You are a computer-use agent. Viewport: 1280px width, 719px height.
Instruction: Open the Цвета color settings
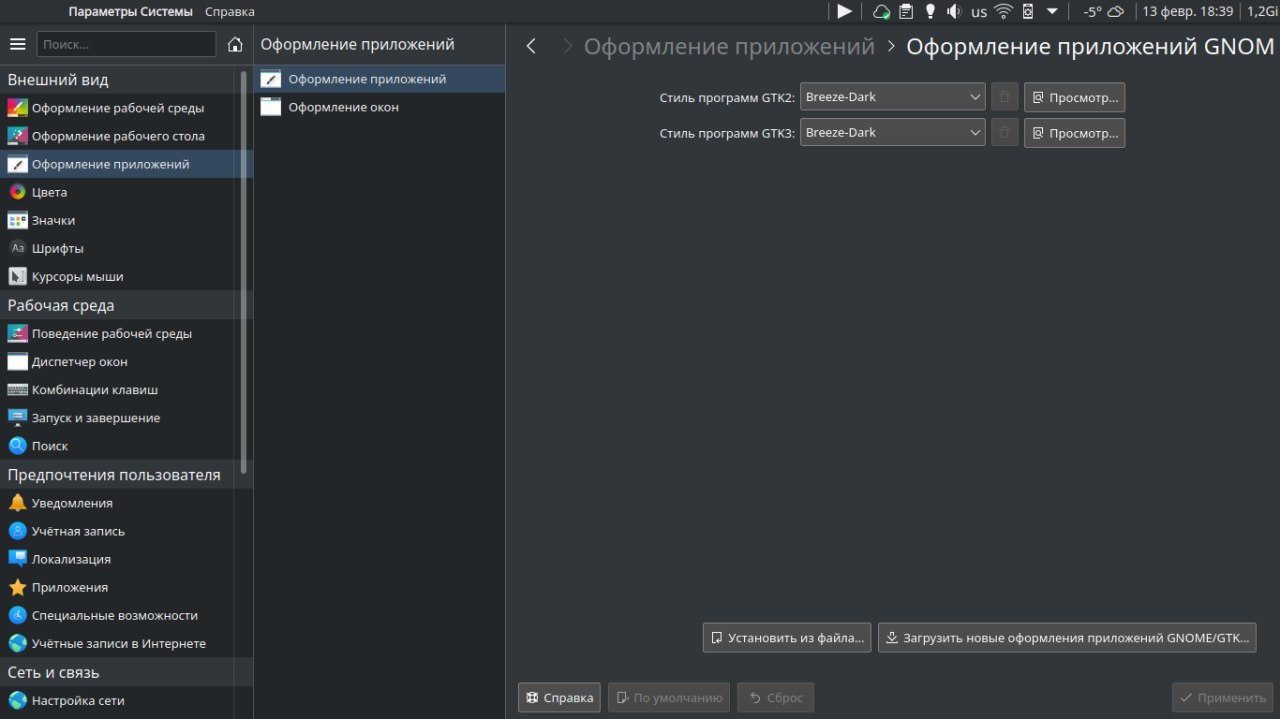[126, 192]
